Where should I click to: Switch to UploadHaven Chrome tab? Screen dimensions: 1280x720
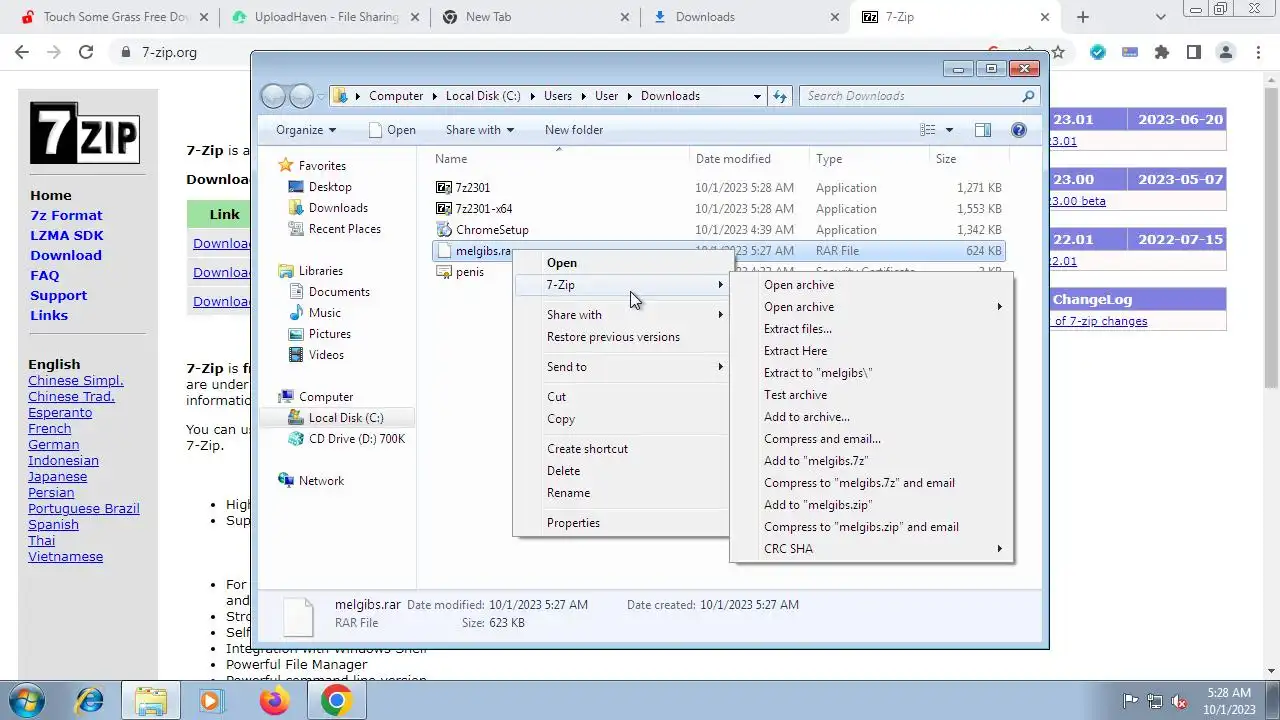click(324, 17)
